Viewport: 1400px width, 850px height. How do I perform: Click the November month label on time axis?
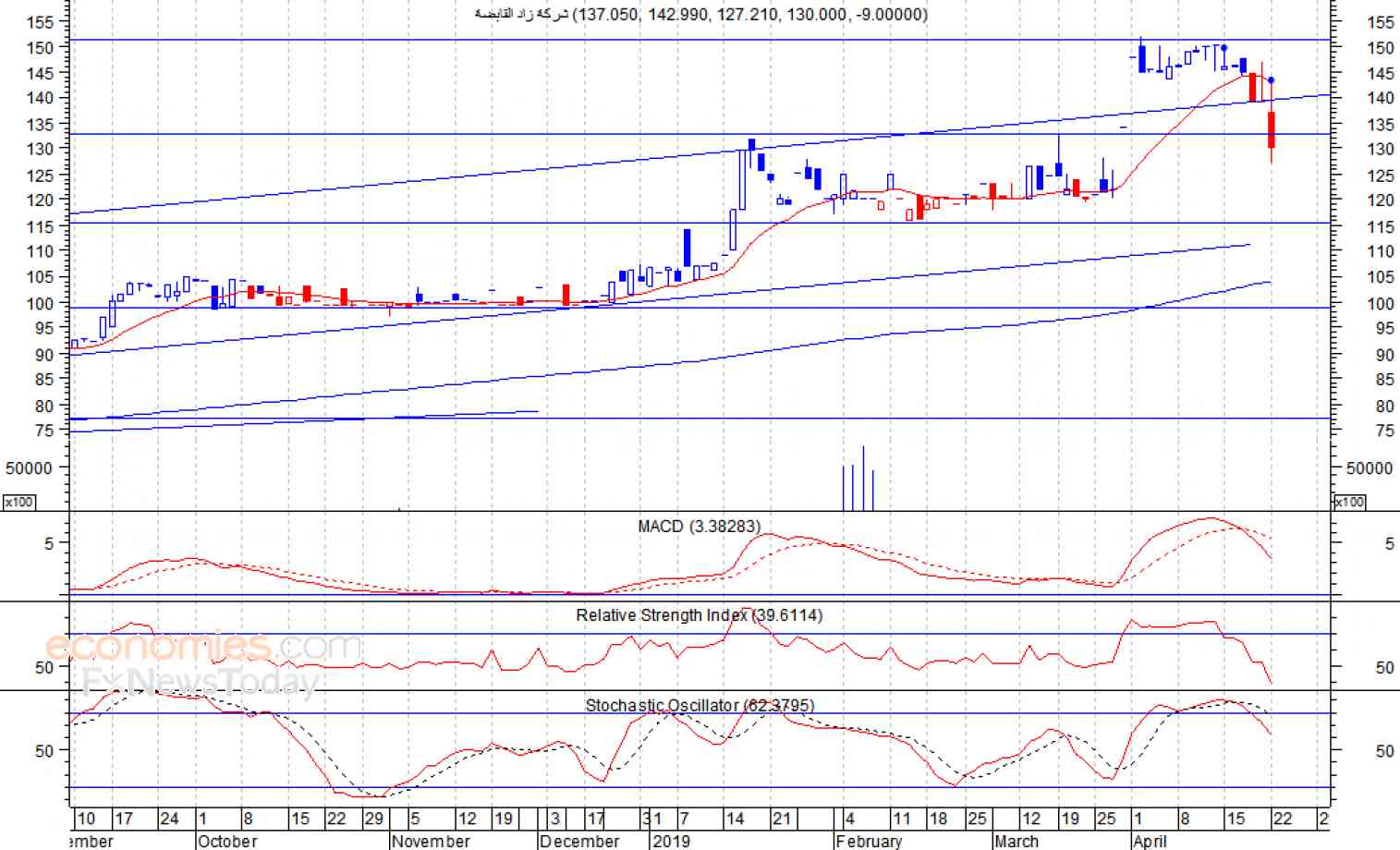[x=430, y=841]
